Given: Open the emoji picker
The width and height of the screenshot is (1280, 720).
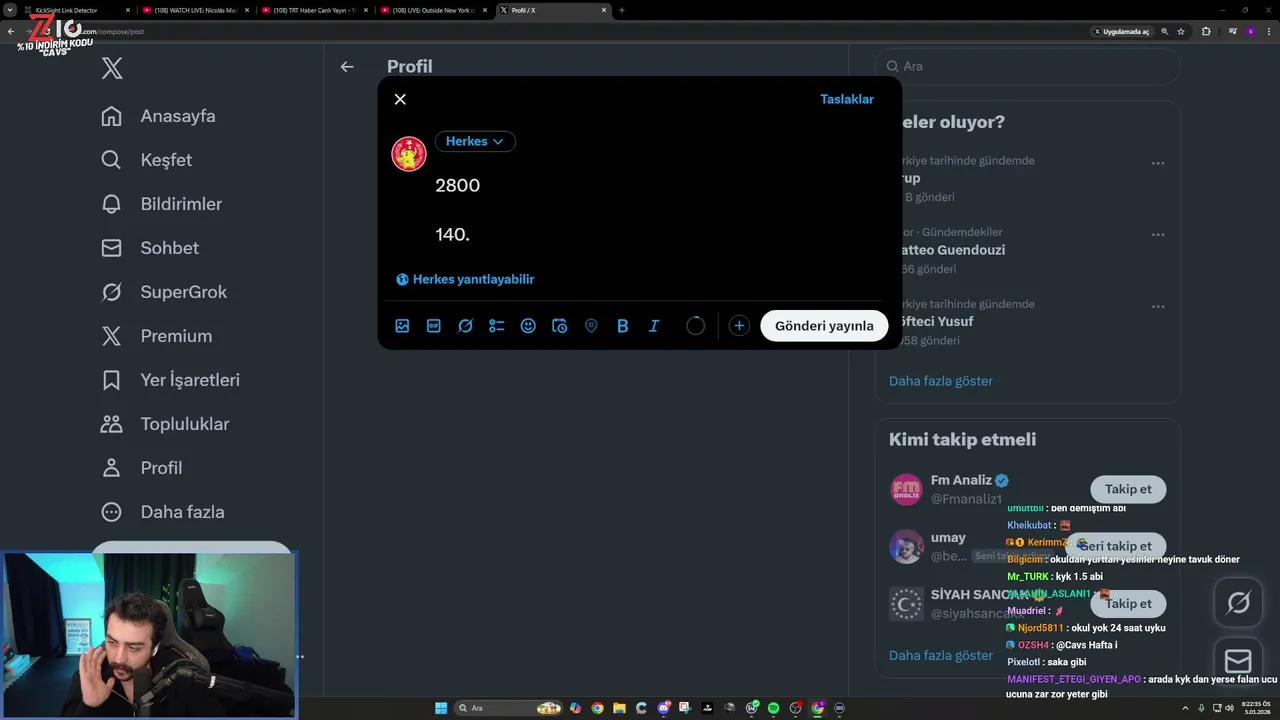Looking at the screenshot, I should pos(528,326).
